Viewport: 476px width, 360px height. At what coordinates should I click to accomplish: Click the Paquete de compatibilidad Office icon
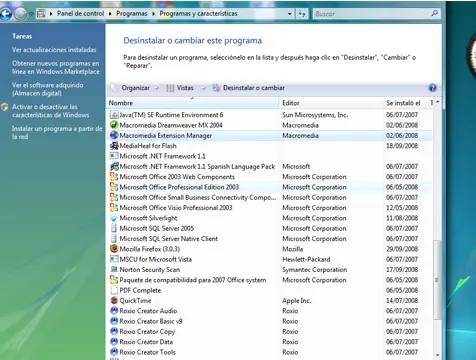114,280
